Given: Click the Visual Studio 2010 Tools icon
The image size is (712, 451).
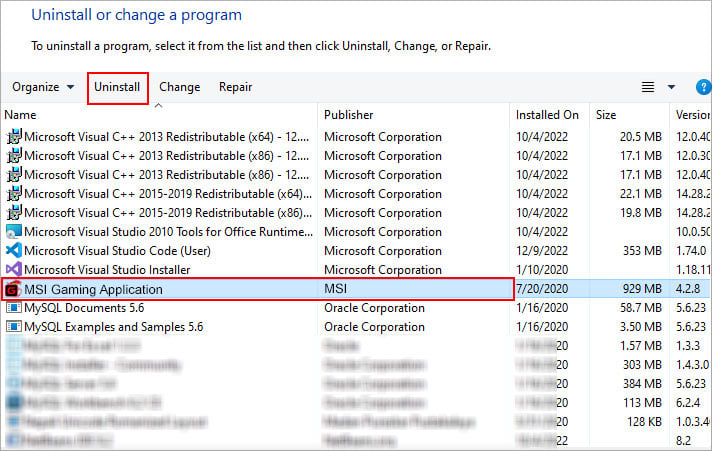Looking at the screenshot, I should pyautogui.click(x=14, y=232).
